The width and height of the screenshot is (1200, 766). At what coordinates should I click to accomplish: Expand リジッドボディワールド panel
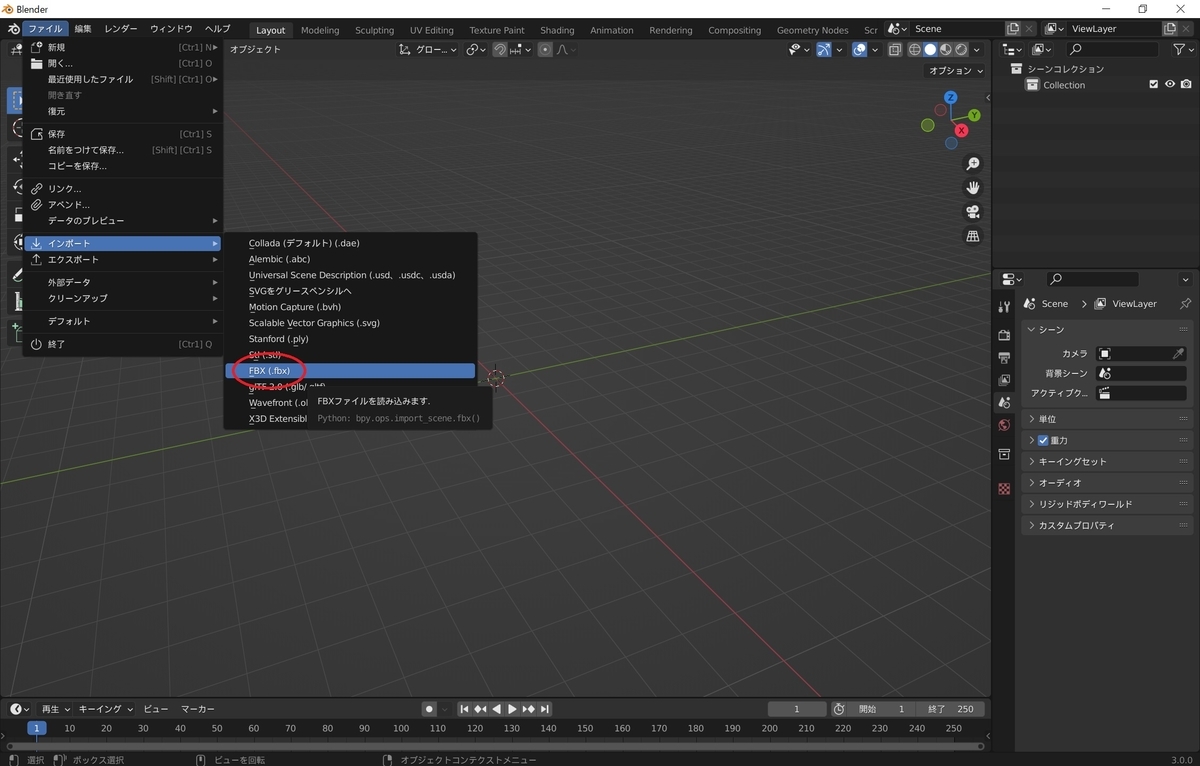[x=1107, y=504]
